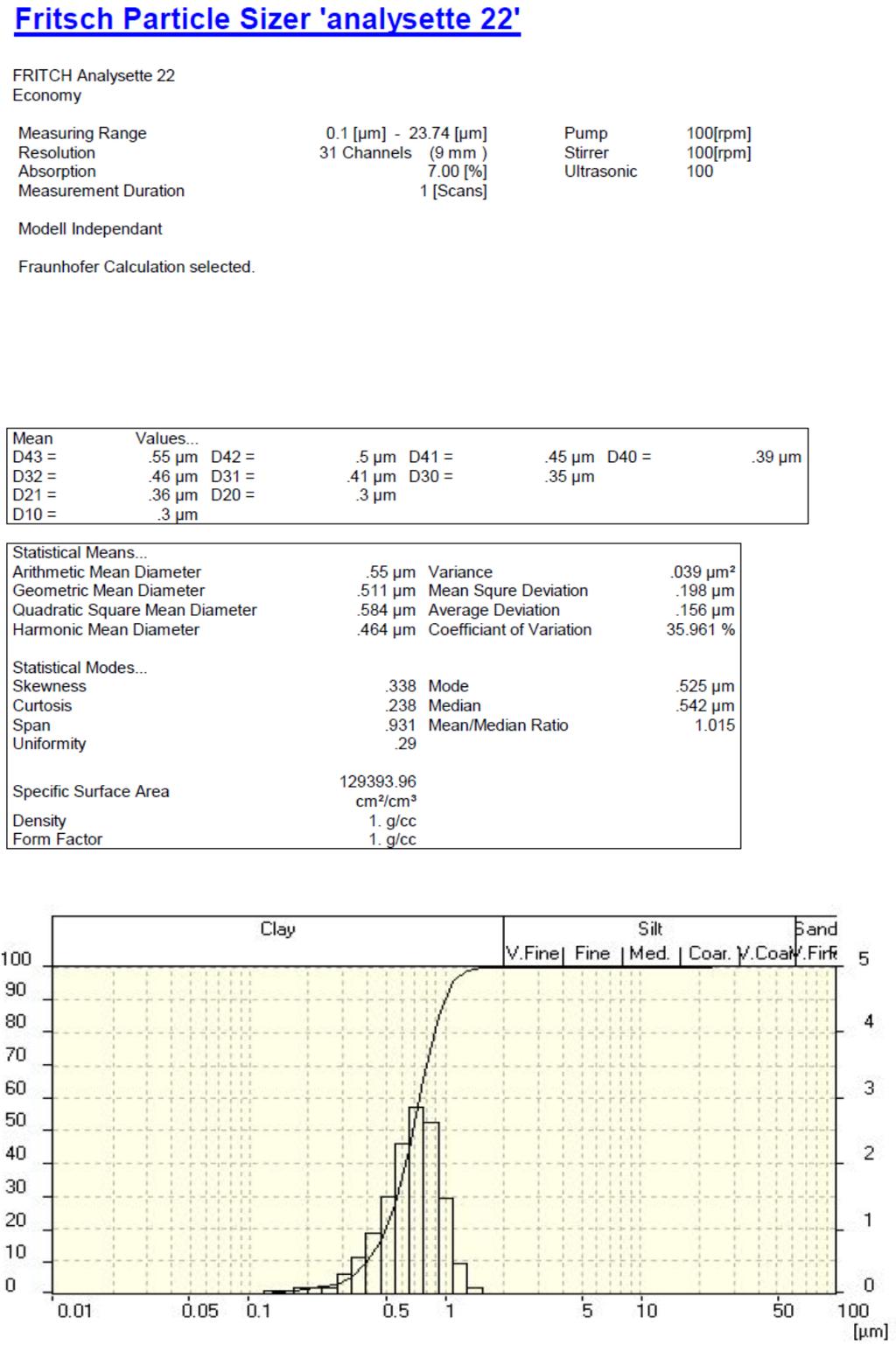Image resolution: width=896 pixels, height=1345 pixels.
Task: Select the 'Modell Independant' text
Action: tap(90, 229)
